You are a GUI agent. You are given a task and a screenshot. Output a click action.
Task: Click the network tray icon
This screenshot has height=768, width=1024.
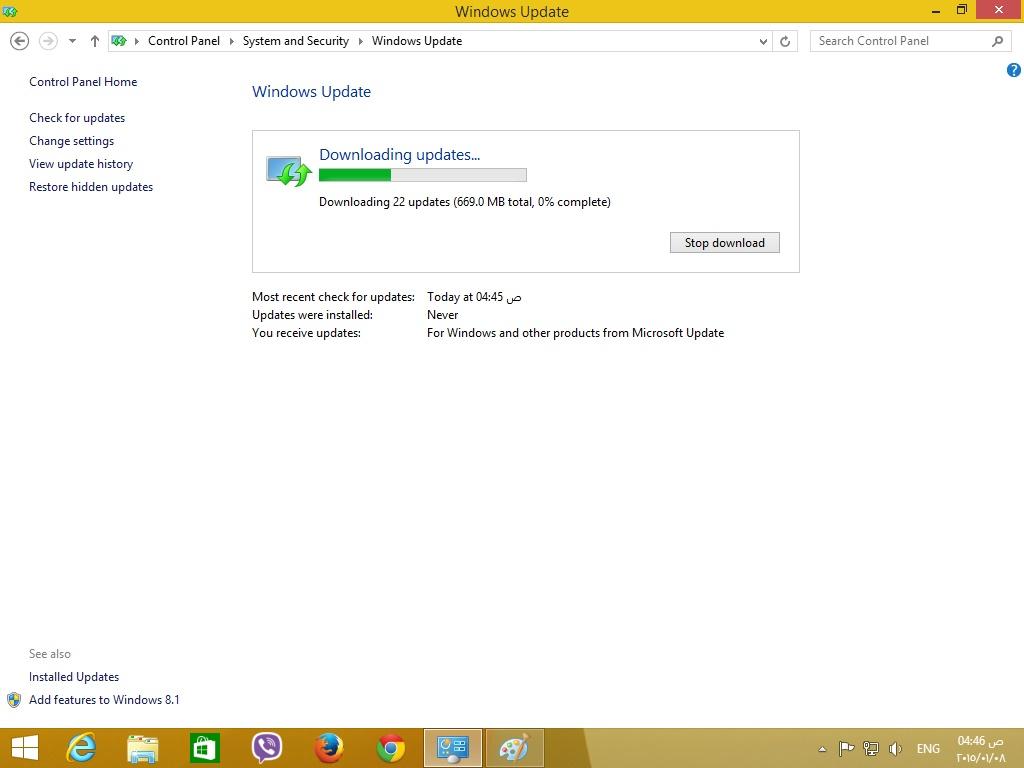pos(871,748)
